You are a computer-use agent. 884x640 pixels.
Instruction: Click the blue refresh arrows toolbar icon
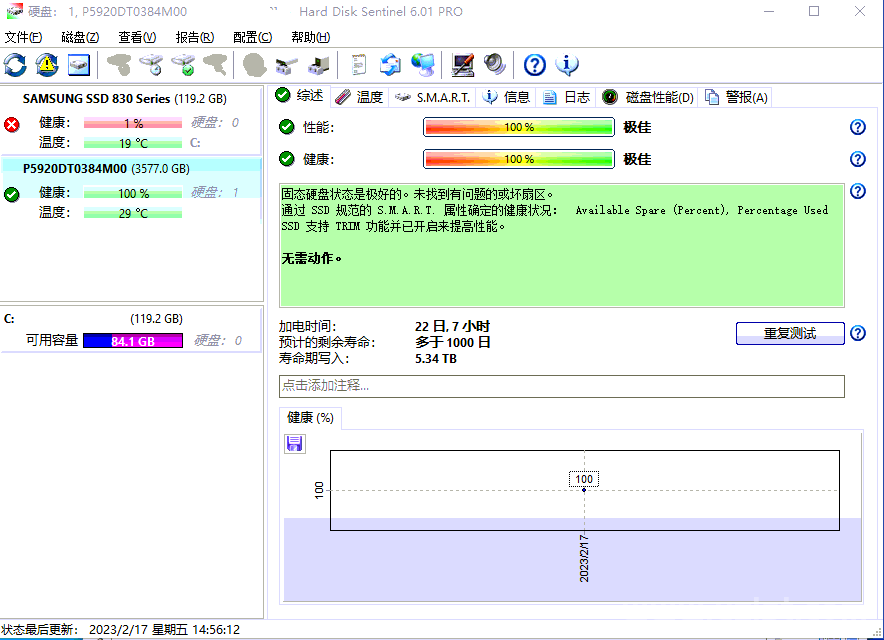(x=15, y=65)
